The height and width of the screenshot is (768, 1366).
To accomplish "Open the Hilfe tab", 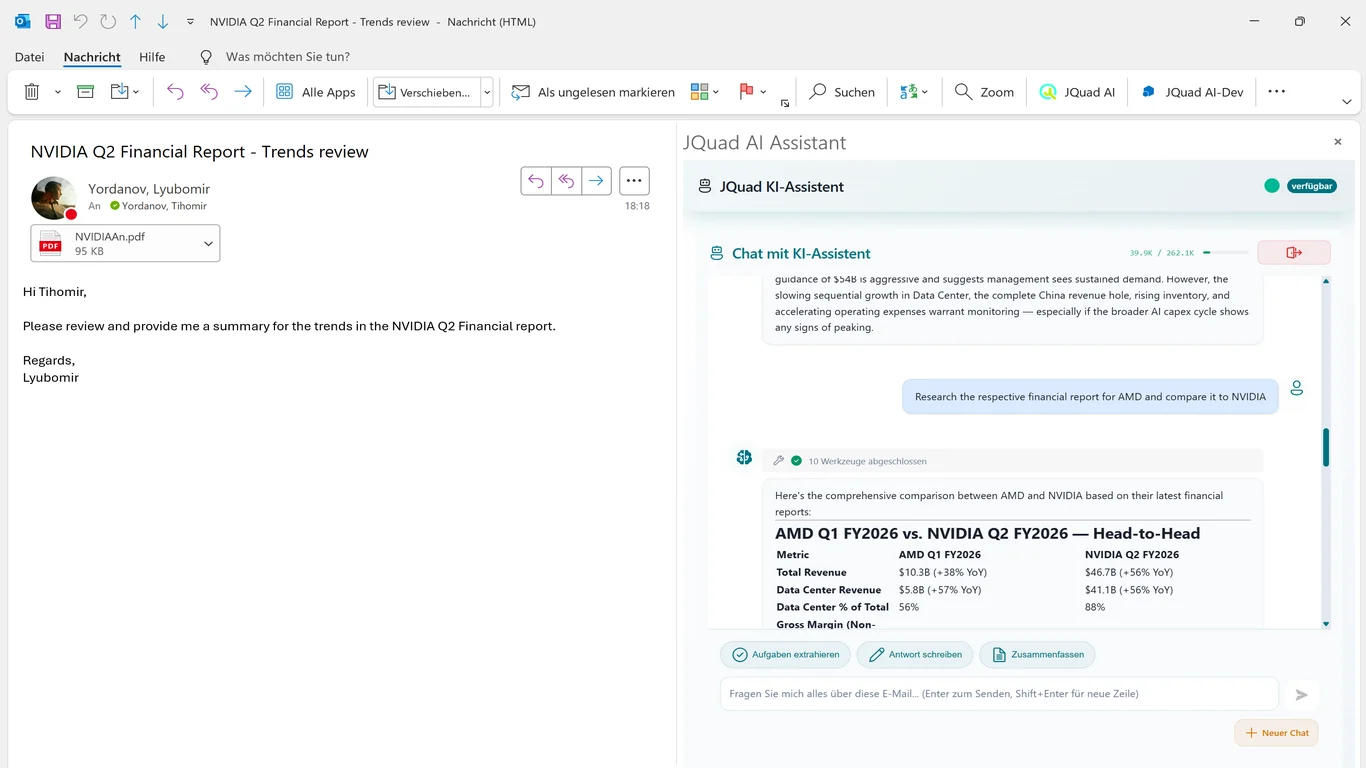I will [152, 57].
